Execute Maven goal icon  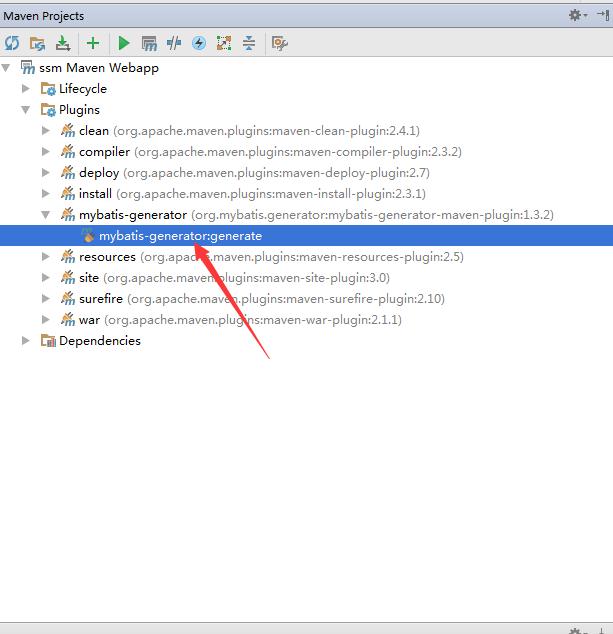pyautogui.click(x=149, y=43)
